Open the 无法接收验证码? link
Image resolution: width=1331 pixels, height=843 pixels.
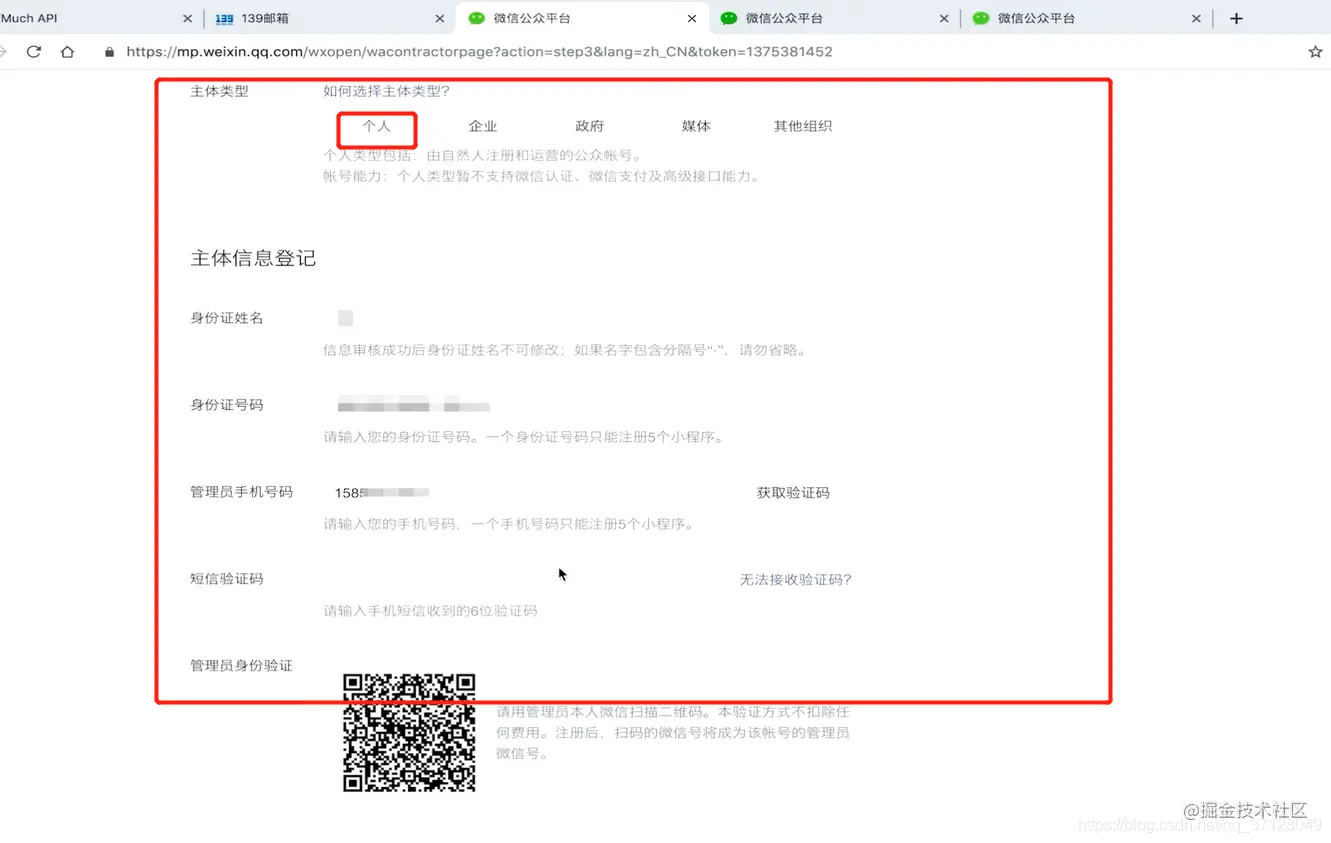click(795, 580)
